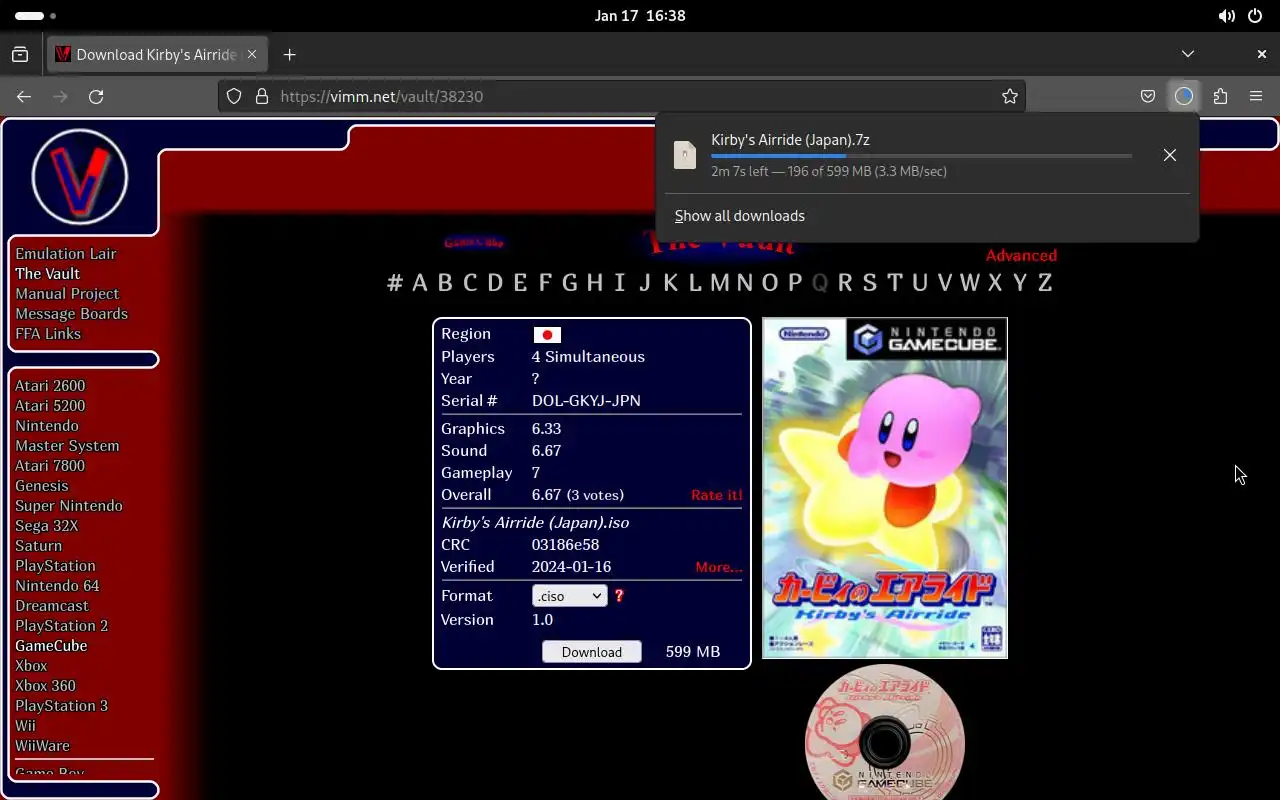Open the WiiWare system link
Image resolution: width=1280 pixels, height=800 pixels.
coord(42,746)
